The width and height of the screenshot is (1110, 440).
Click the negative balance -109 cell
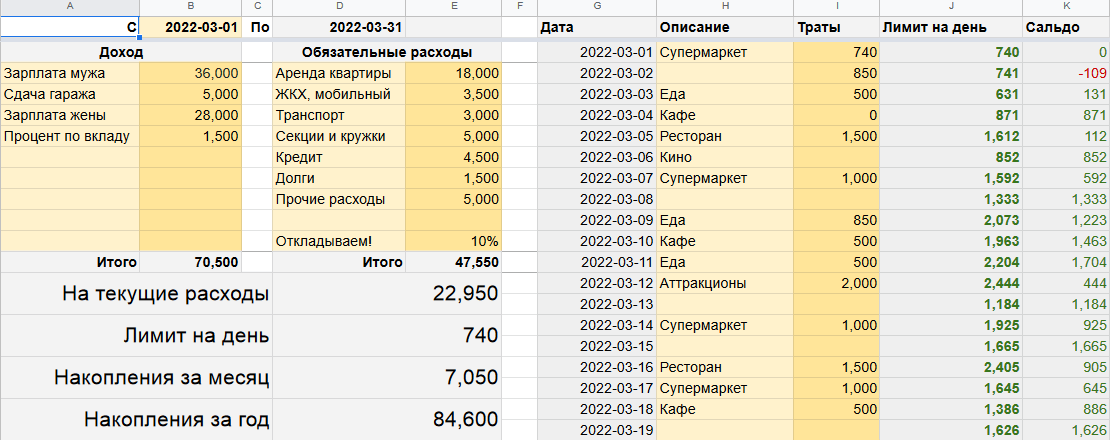coord(1066,73)
